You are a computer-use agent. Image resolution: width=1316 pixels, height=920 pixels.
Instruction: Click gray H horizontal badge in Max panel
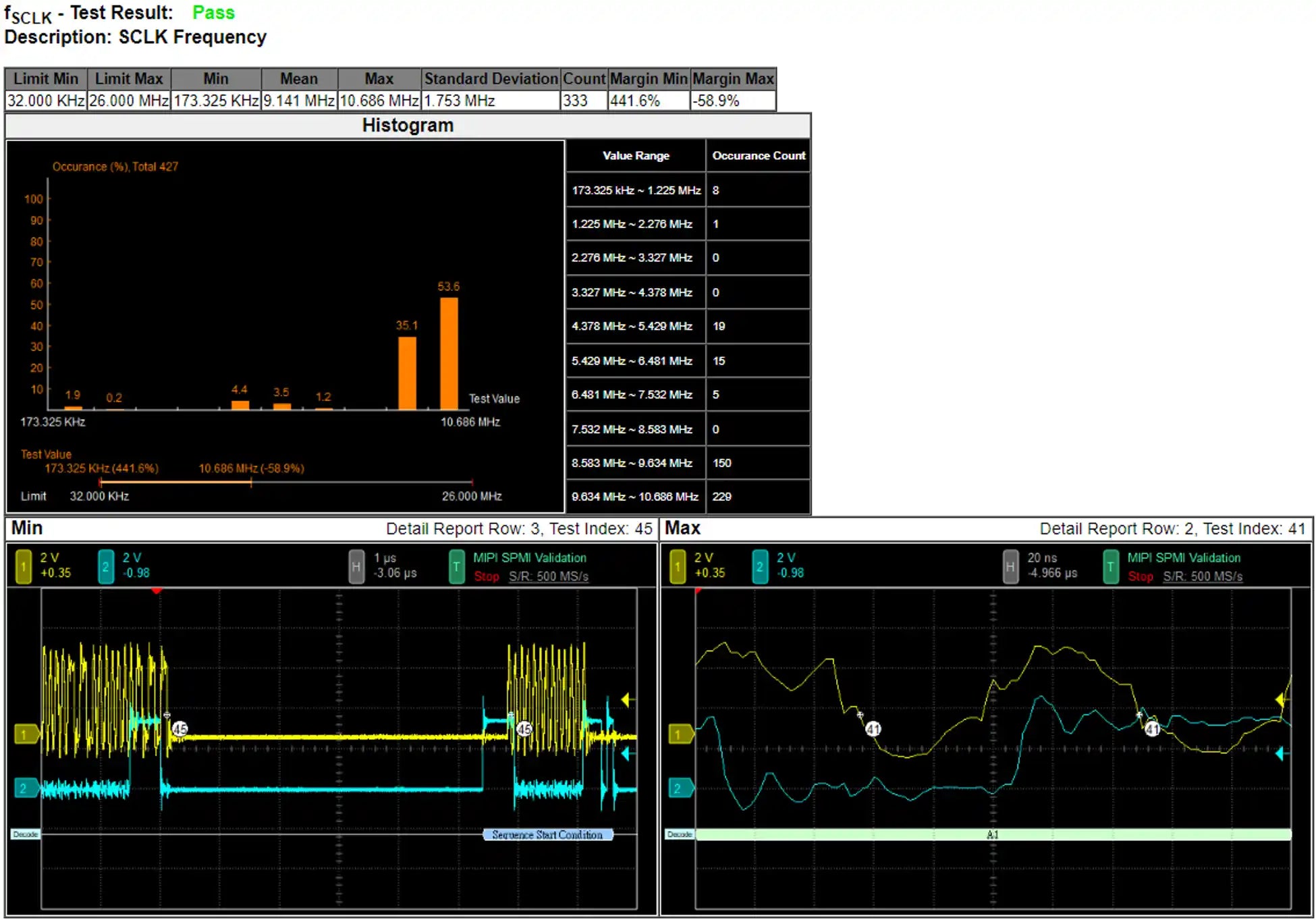pos(1010,567)
